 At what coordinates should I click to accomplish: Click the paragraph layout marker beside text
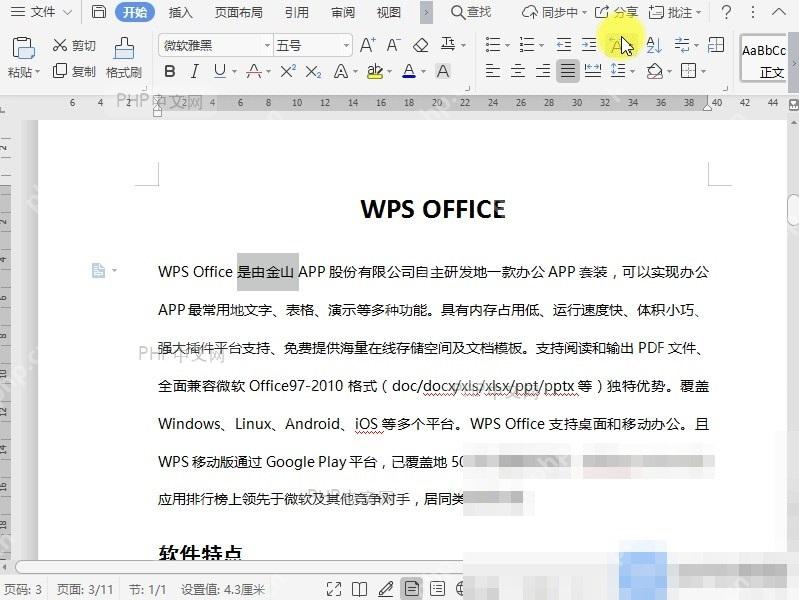click(99, 270)
